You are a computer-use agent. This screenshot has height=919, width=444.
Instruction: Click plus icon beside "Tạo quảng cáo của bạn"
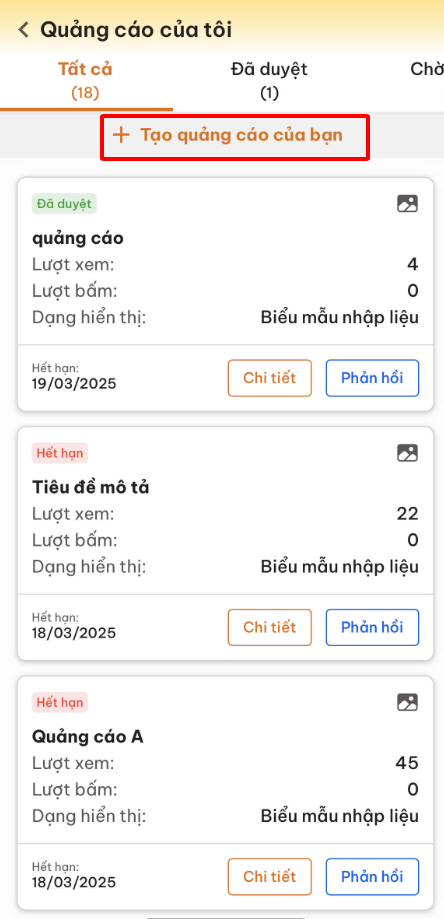click(x=121, y=135)
